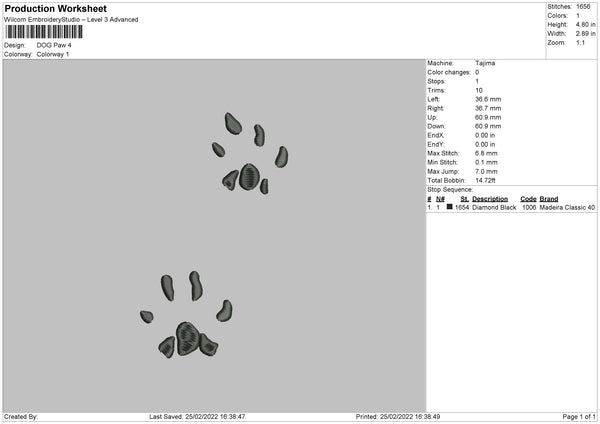Click the lower paw print's large central pad
Image resolution: width=600 pixels, height=424 pixels.
point(188,339)
